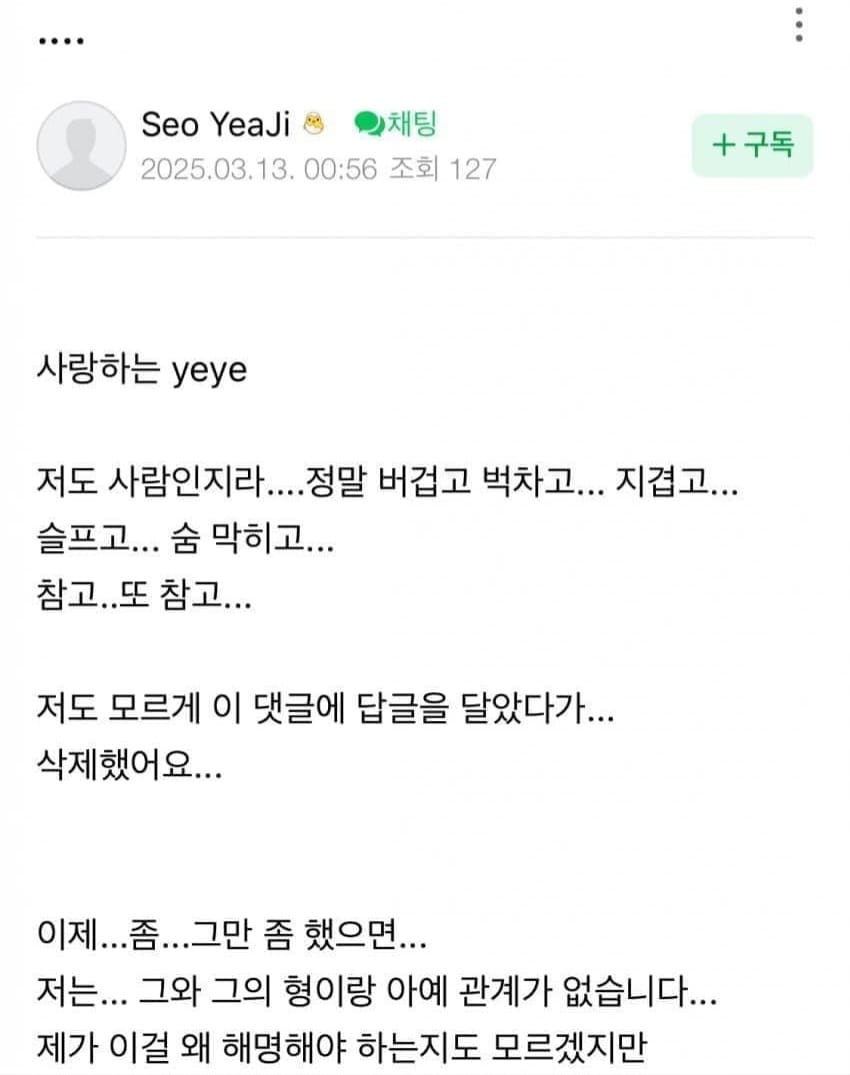Click the line 이제...좀...그만 좀 했으면...
Screen dimensions: 850x1075
(232, 935)
